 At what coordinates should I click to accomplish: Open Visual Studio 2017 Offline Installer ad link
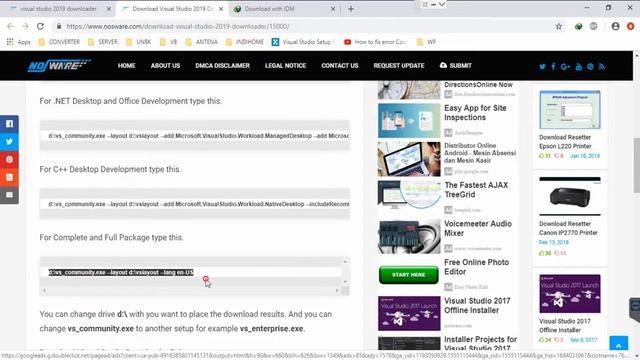coord(477,305)
